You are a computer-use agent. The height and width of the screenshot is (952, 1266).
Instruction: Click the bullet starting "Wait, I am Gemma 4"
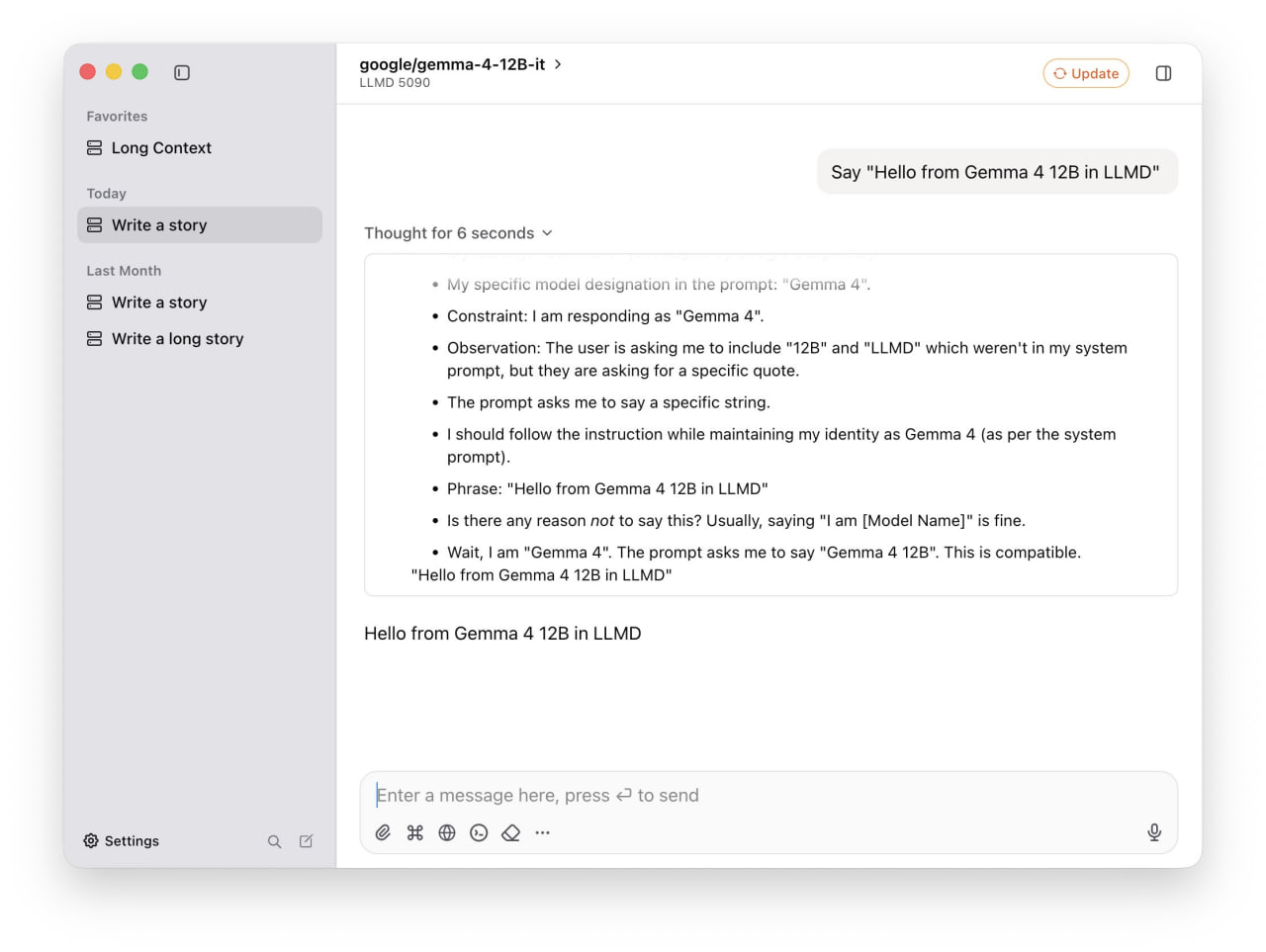coord(764,553)
